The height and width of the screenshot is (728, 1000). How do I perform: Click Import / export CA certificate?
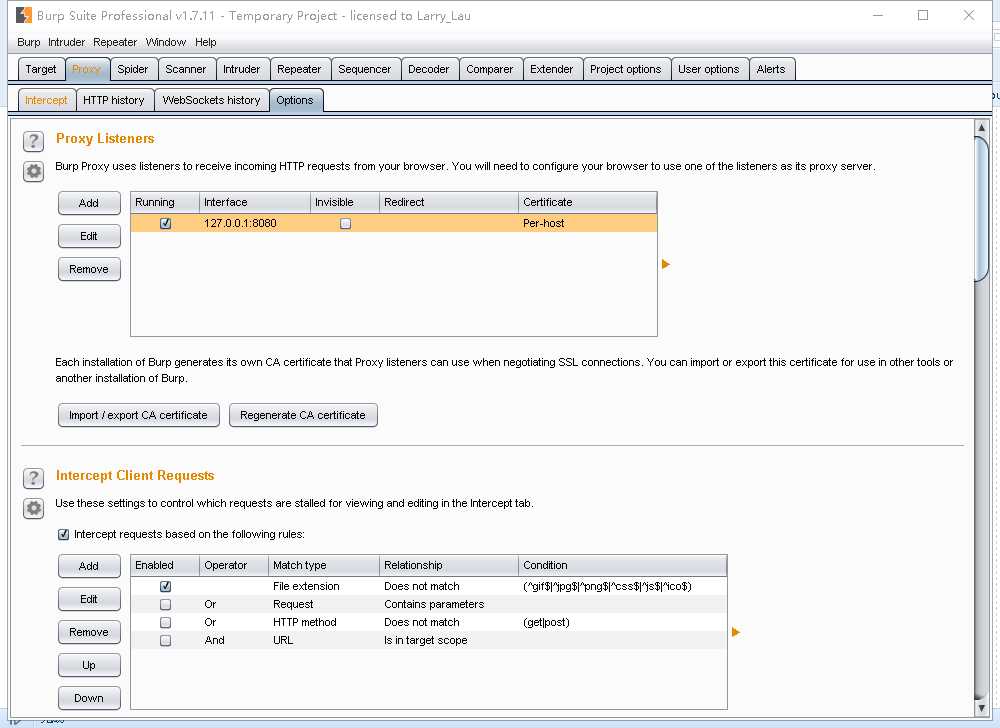138,415
